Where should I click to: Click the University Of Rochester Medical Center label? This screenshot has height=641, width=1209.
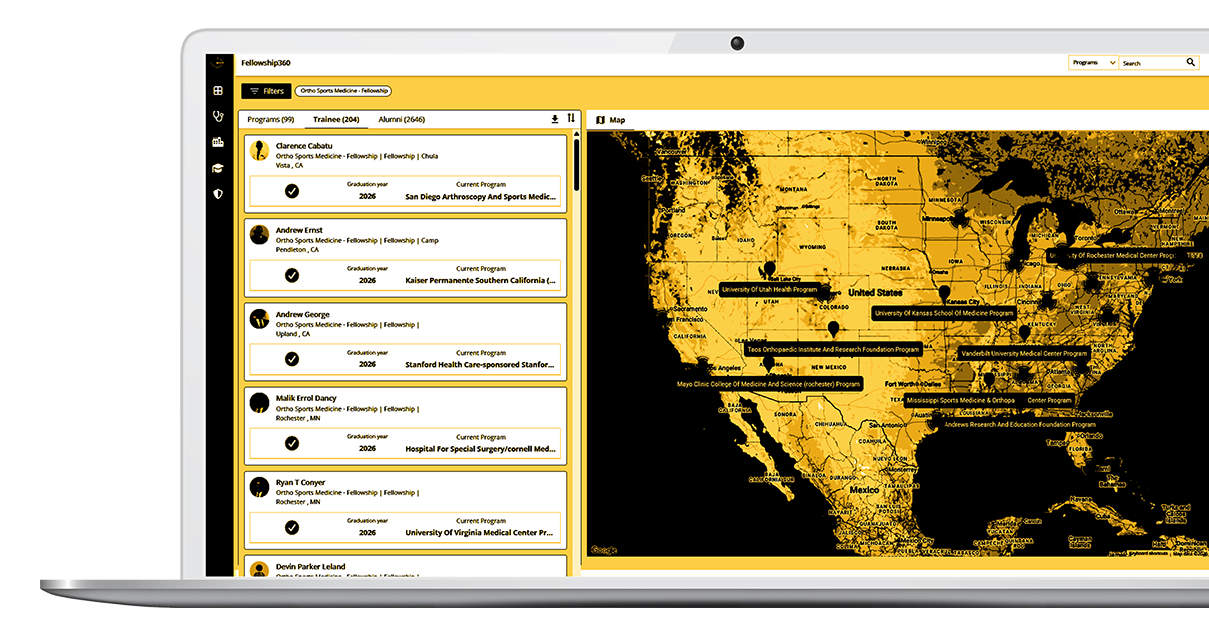[1112, 256]
